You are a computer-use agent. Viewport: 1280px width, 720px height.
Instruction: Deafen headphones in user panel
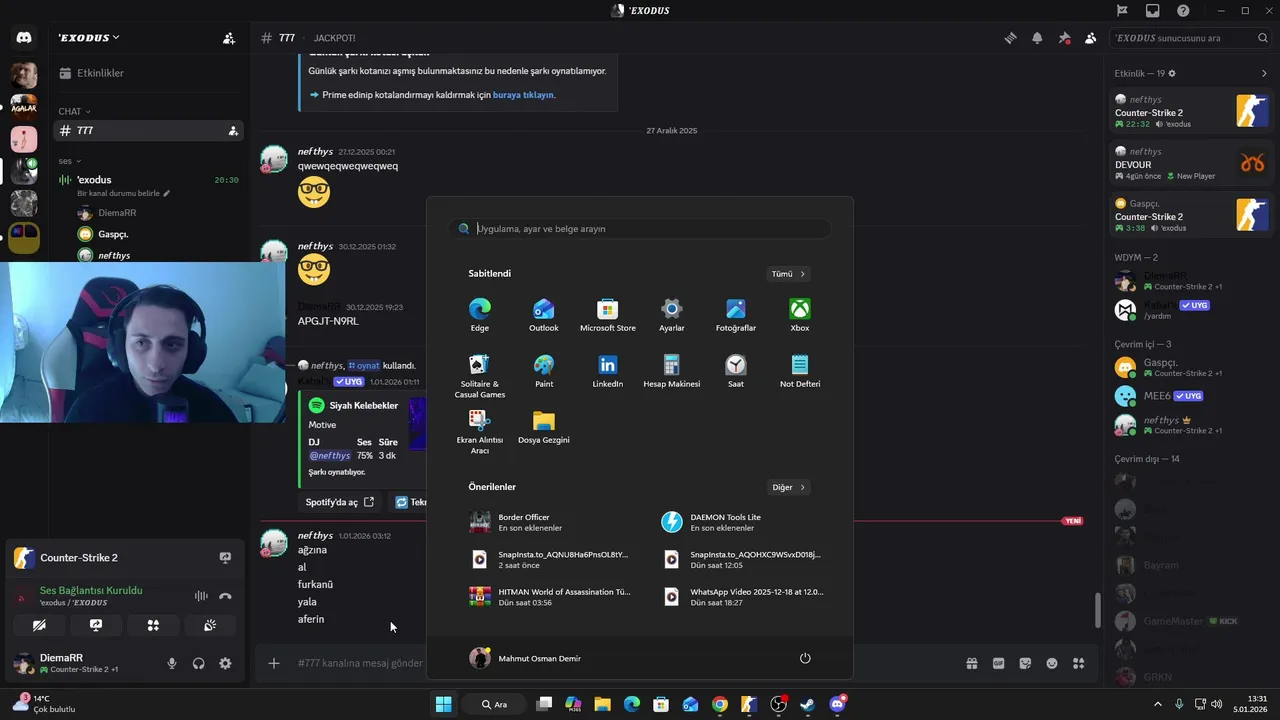pyautogui.click(x=199, y=663)
